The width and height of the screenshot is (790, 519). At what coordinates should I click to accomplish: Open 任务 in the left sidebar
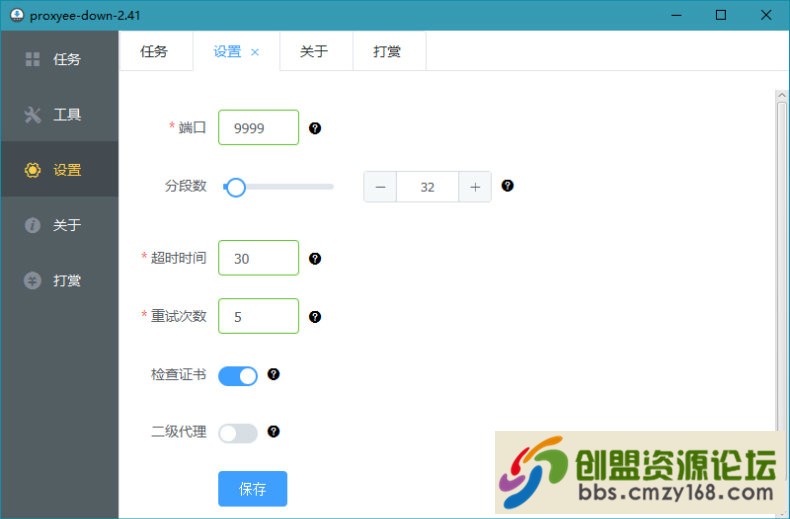point(59,59)
